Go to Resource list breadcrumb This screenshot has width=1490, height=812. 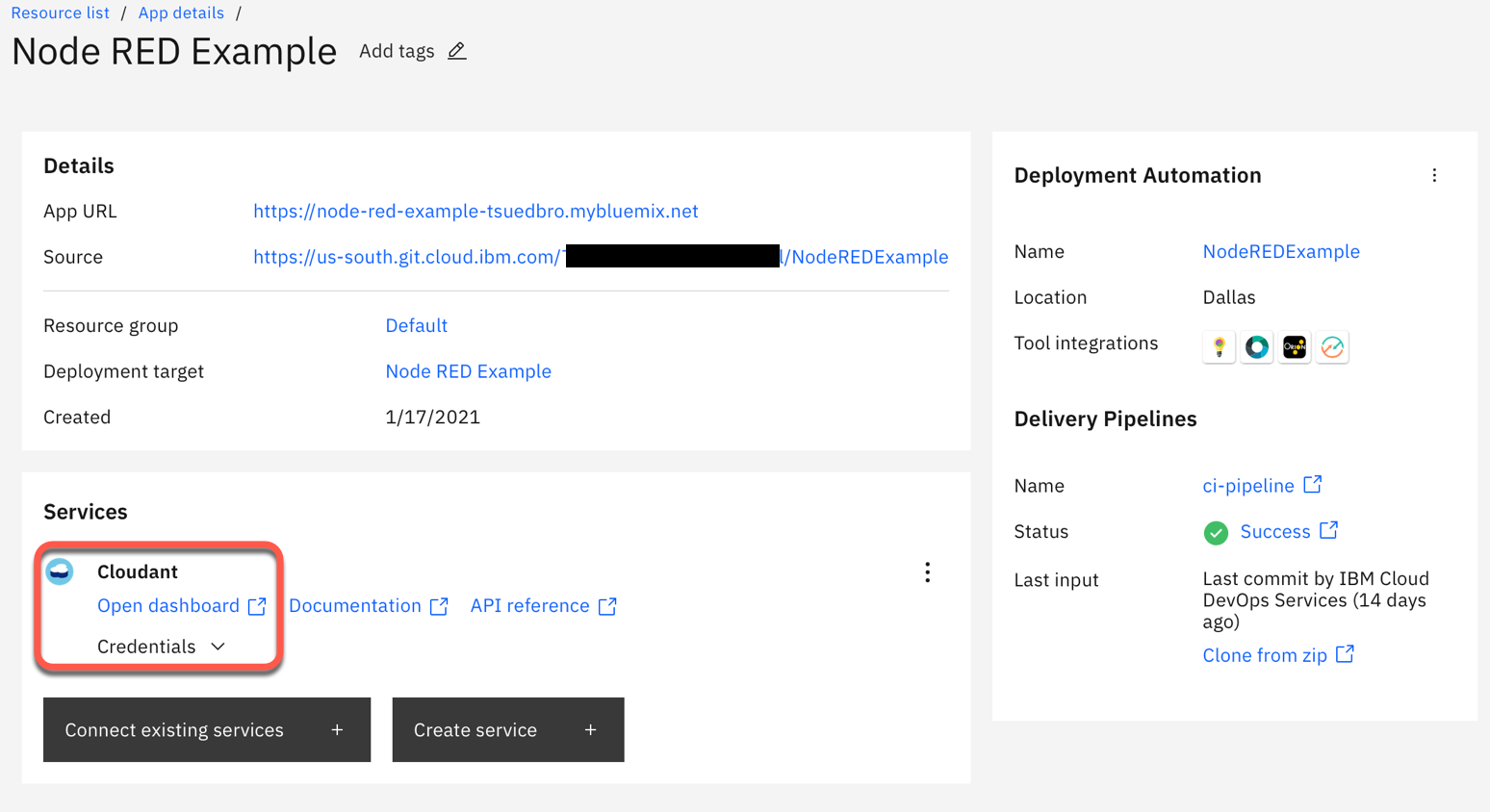coord(61,13)
